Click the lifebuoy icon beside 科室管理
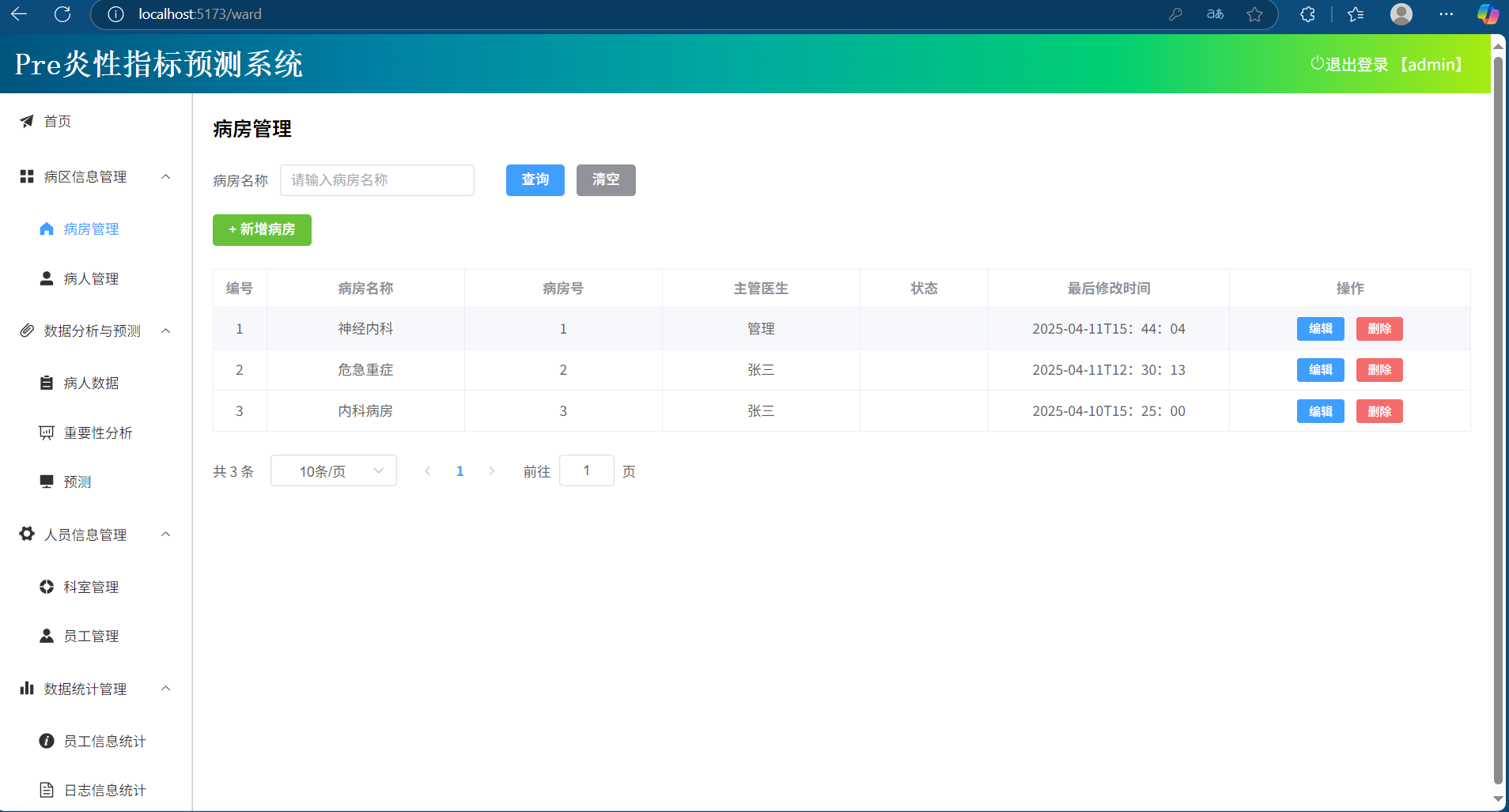 [x=47, y=587]
